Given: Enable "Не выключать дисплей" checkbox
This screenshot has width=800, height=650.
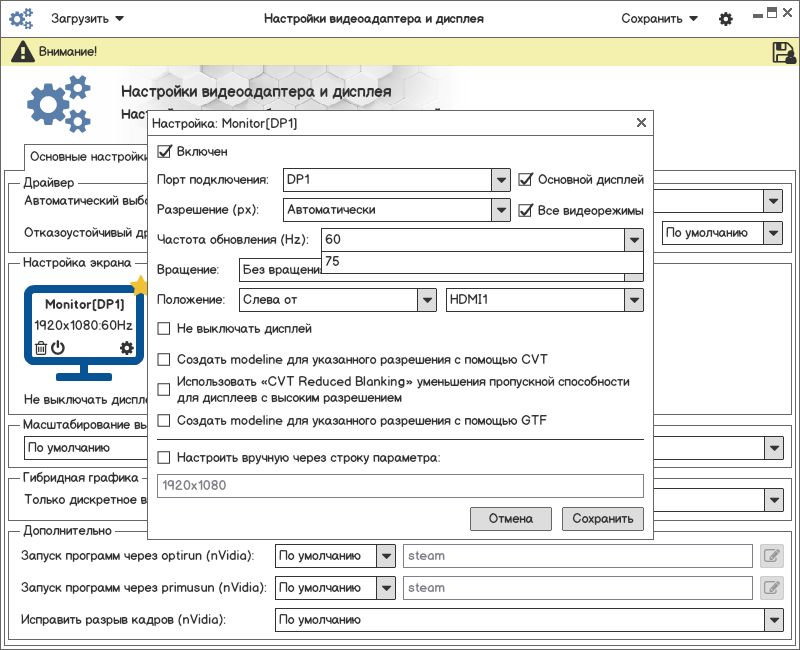Looking at the screenshot, I should coord(166,329).
